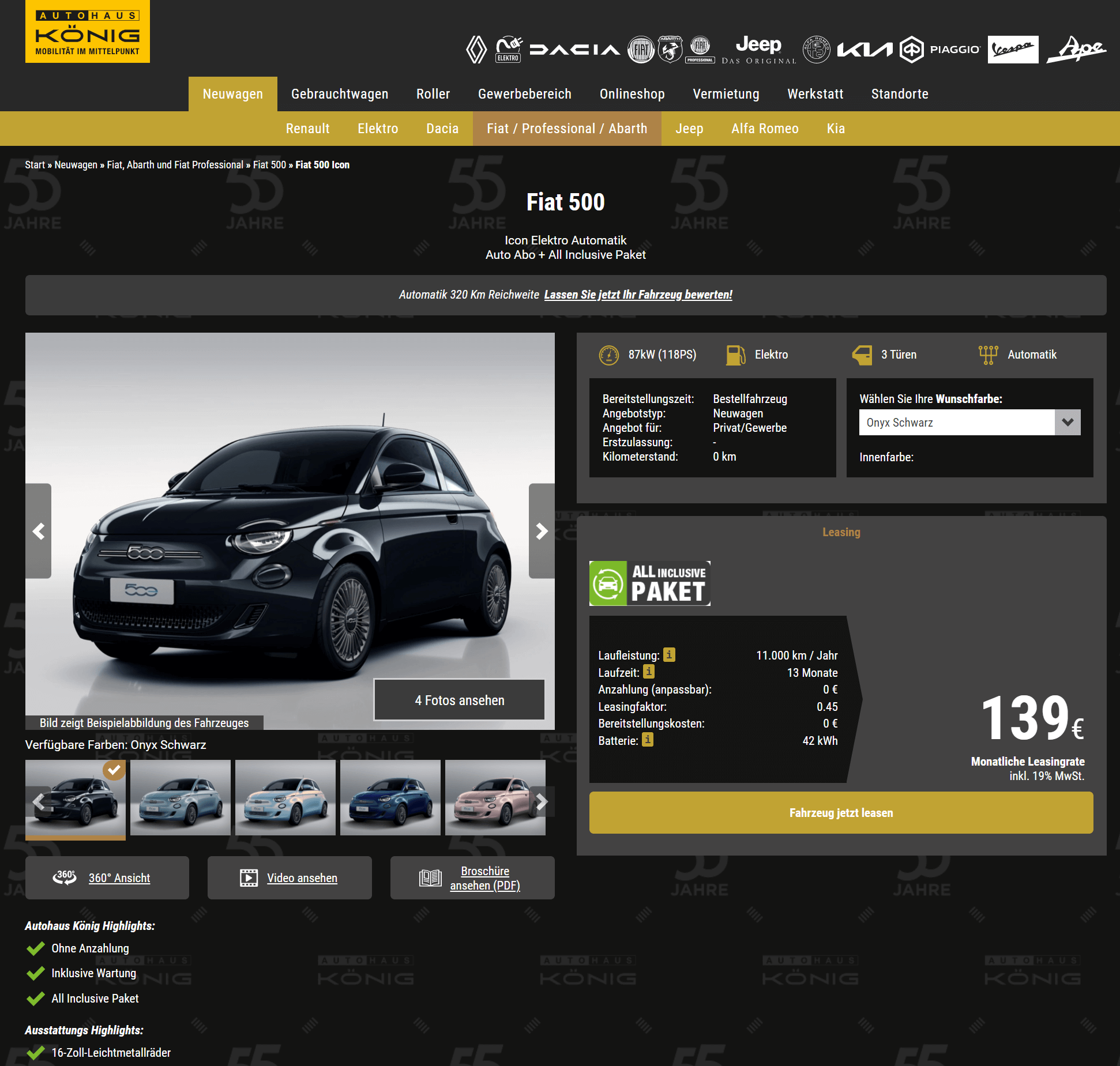Image resolution: width=1120 pixels, height=1066 pixels.
Task: Open the Standorte menu item
Action: pyautogui.click(x=900, y=94)
